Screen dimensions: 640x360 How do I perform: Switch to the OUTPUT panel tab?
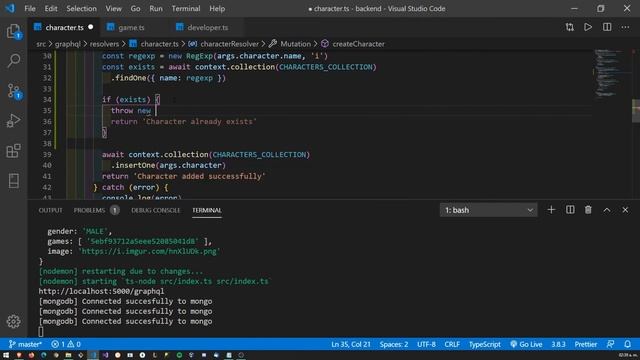tap(50, 210)
